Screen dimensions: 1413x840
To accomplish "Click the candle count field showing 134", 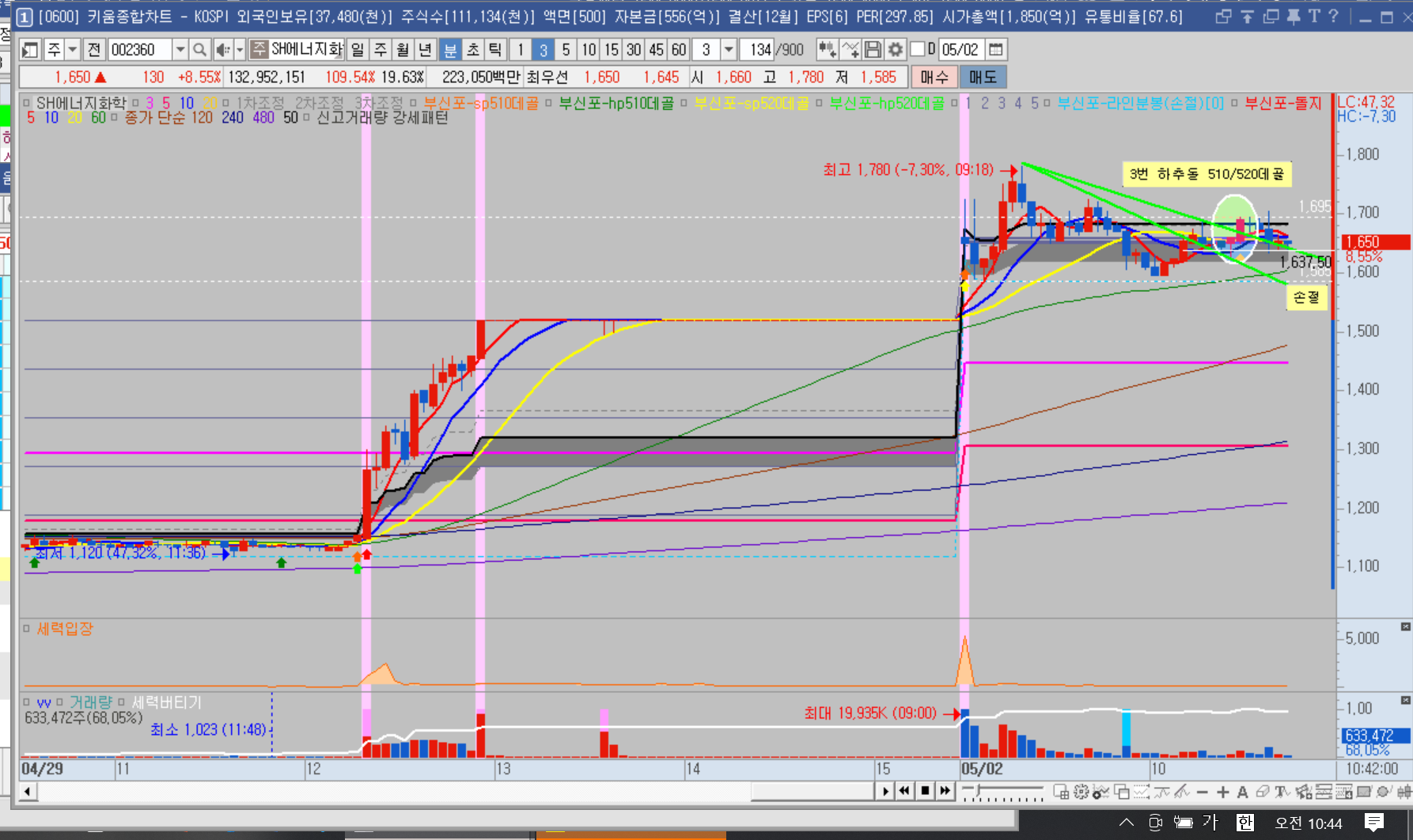I will pyautogui.click(x=758, y=50).
